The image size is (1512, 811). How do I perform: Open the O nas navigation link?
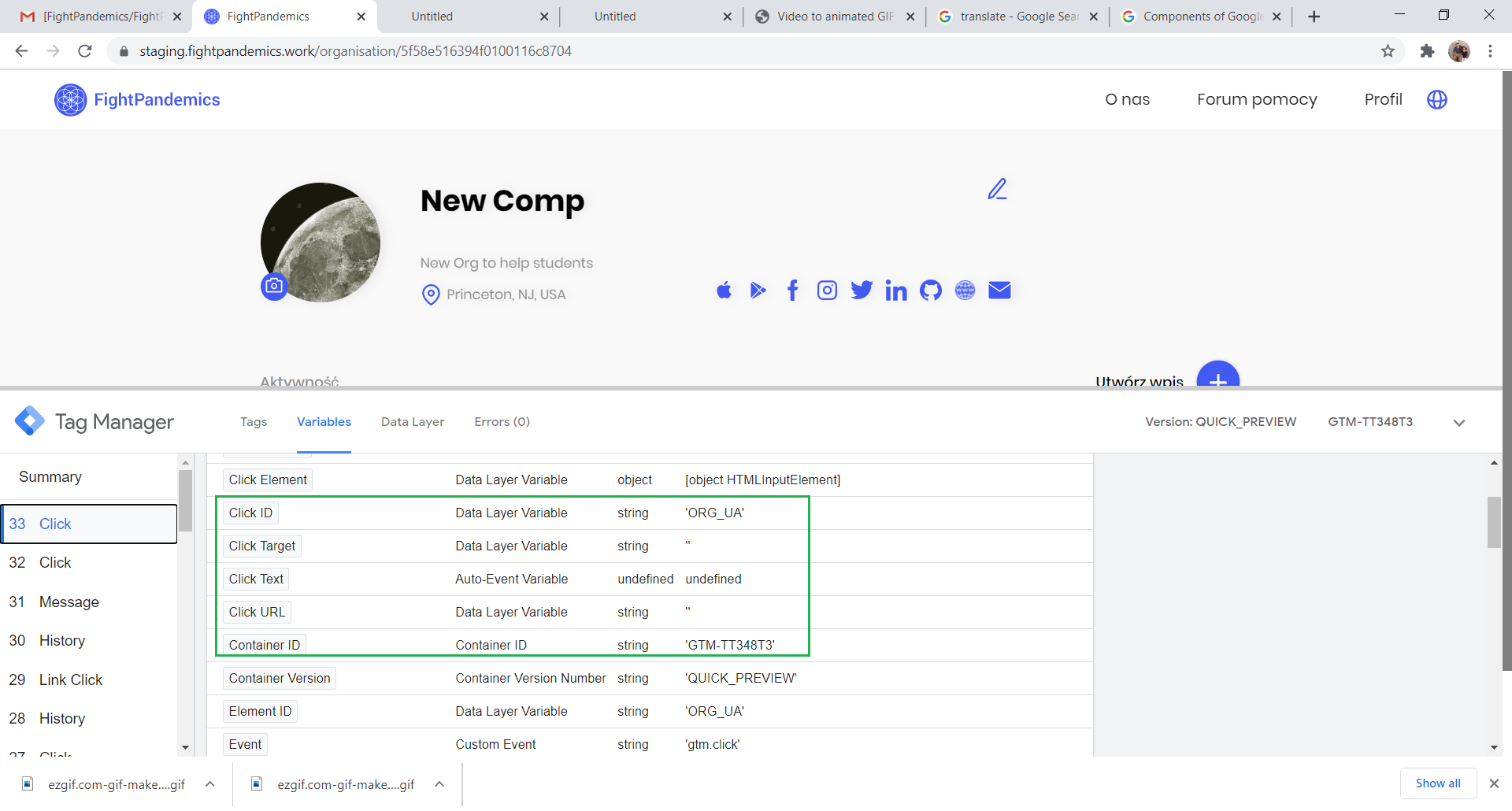point(1127,99)
